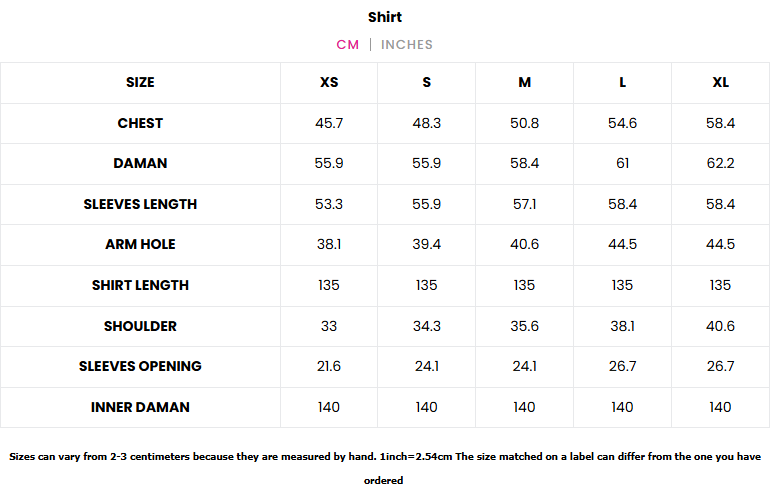This screenshot has width=773, height=502.
Task: Click the XL daman value 62.2
Action: click(721, 163)
